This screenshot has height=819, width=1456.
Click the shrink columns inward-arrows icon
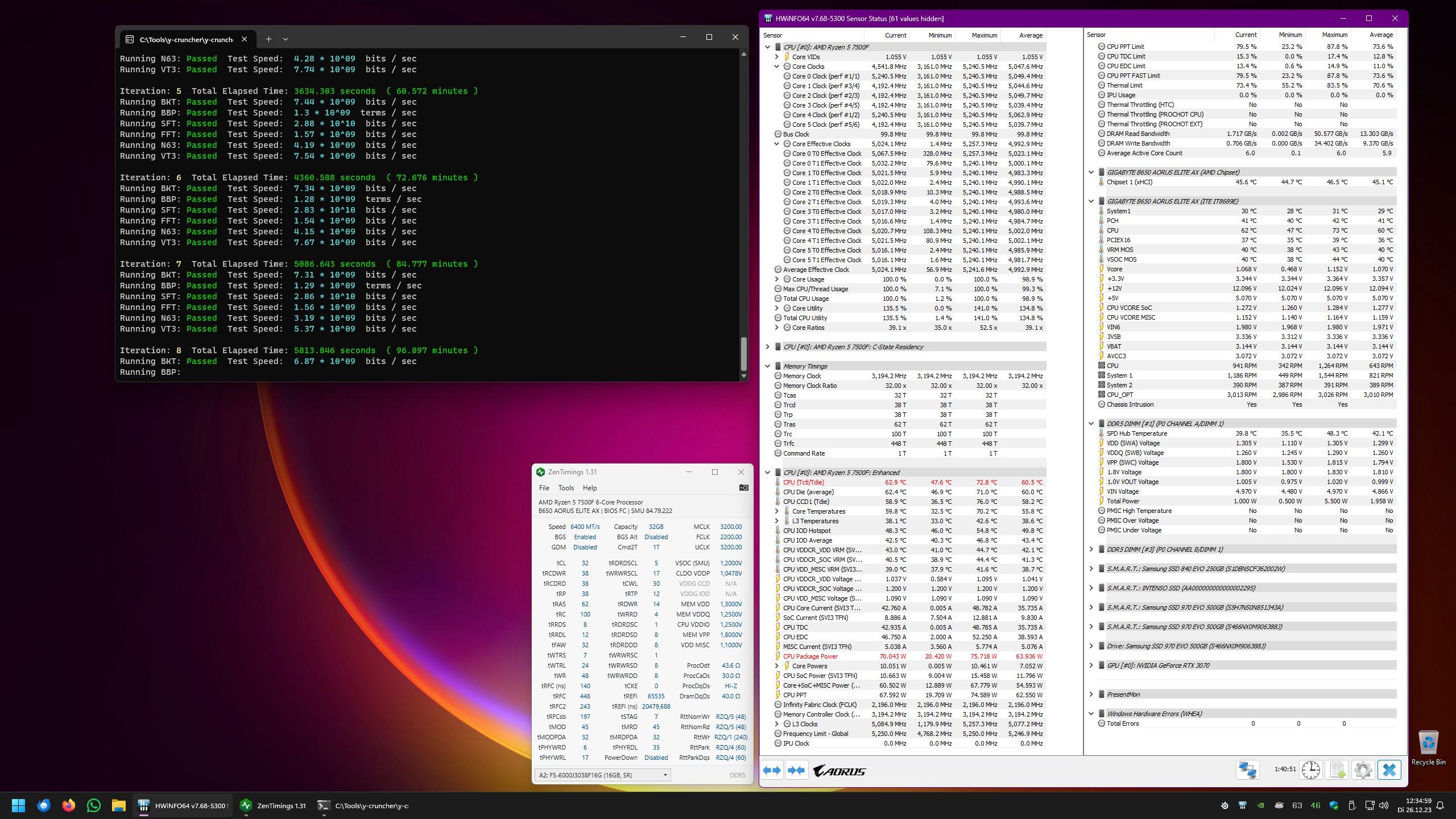coord(796,770)
